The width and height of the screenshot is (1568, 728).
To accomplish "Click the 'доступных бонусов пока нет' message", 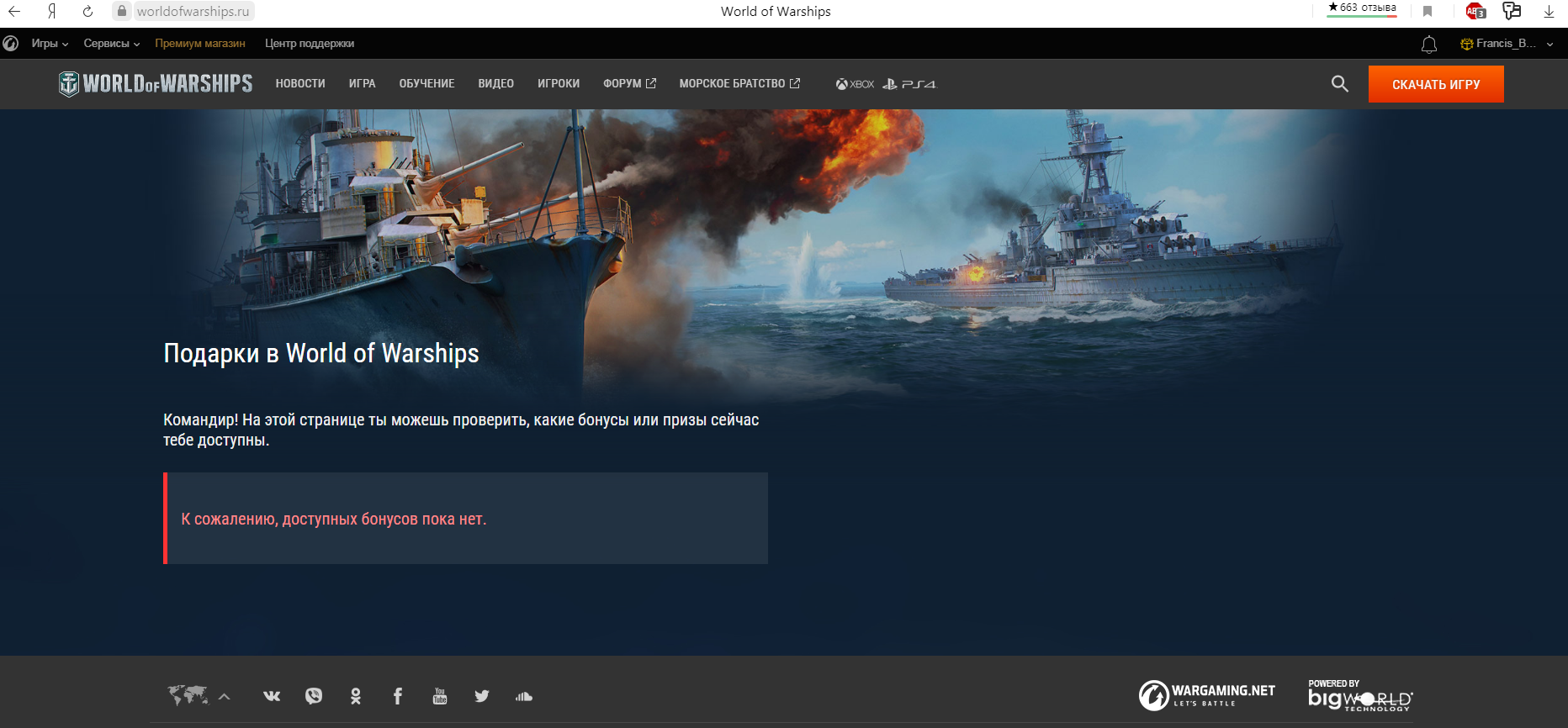I will (x=334, y=519).
